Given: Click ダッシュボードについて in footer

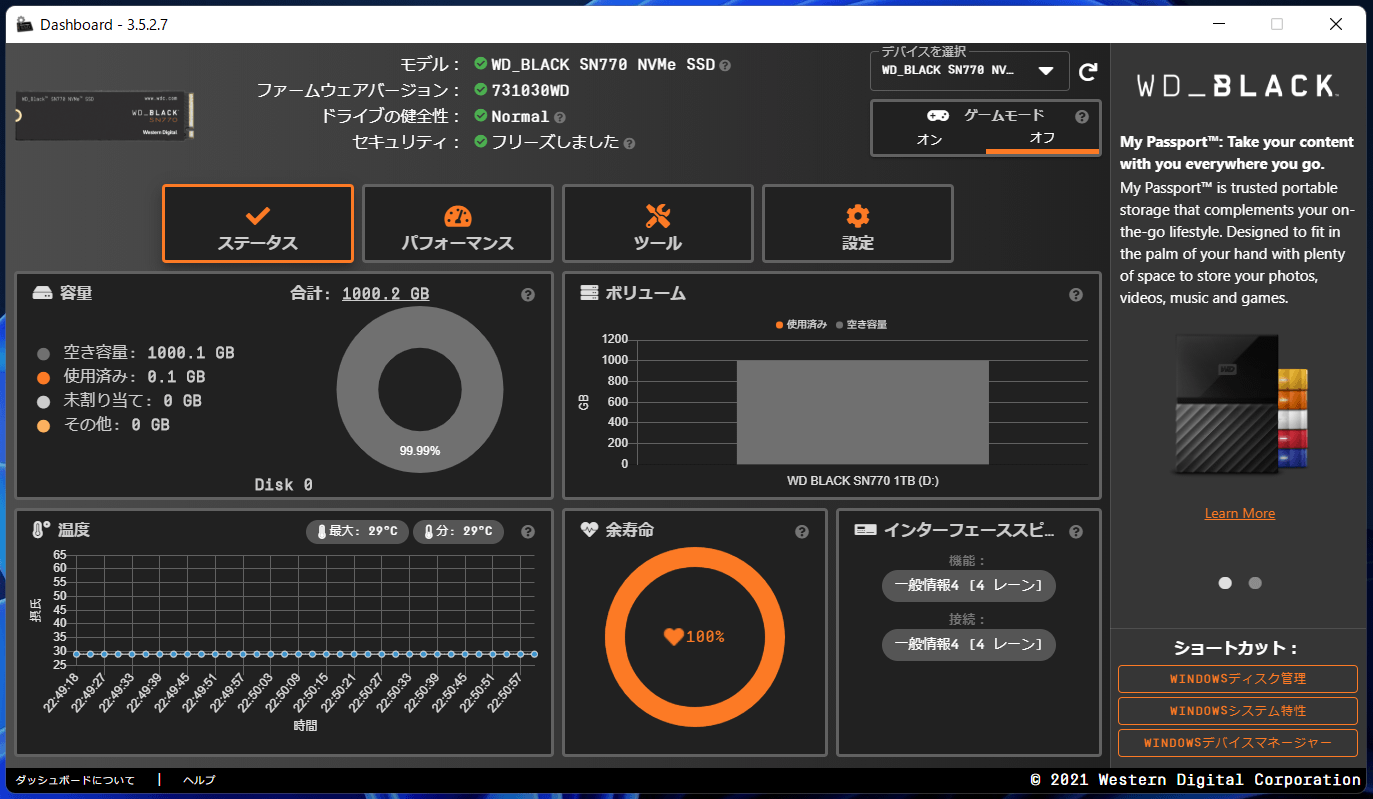Looking at the screenshot, I should 75,780.
